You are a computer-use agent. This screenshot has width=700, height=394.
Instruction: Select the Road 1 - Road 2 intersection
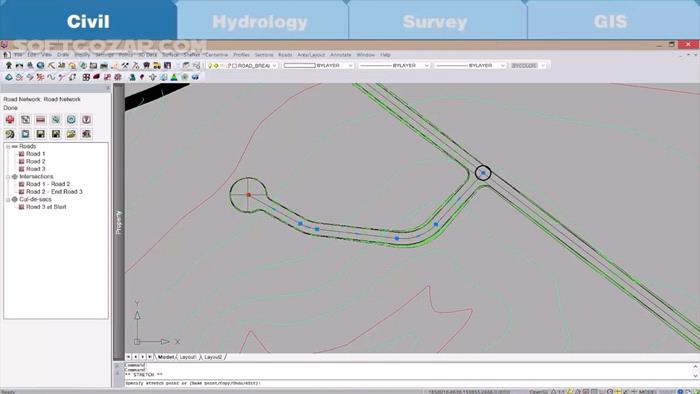tap(48, 184)
